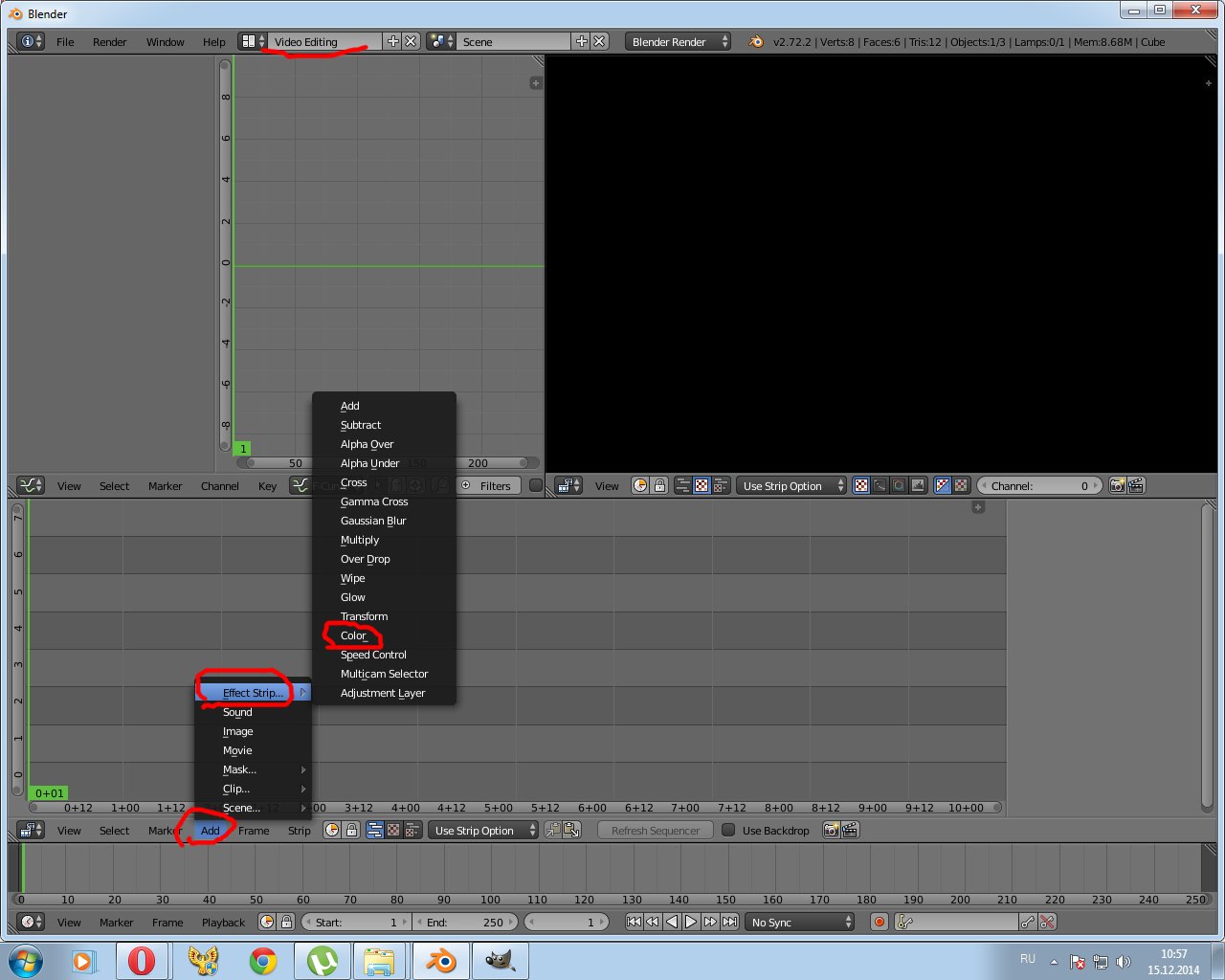Select color and alpha channels display
1225x980 pixels.
[943, 485]
